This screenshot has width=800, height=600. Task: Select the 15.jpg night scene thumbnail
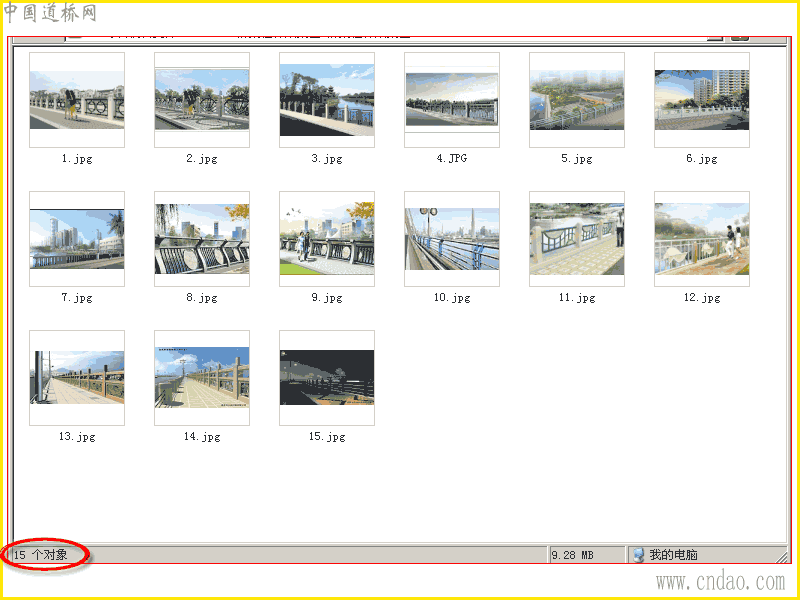[327, 378]
